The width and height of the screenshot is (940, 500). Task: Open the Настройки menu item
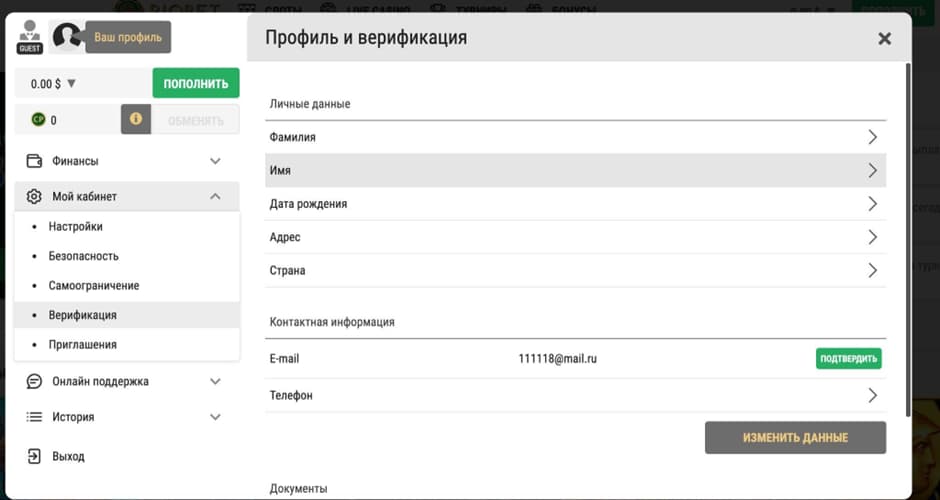click(75, 227)
